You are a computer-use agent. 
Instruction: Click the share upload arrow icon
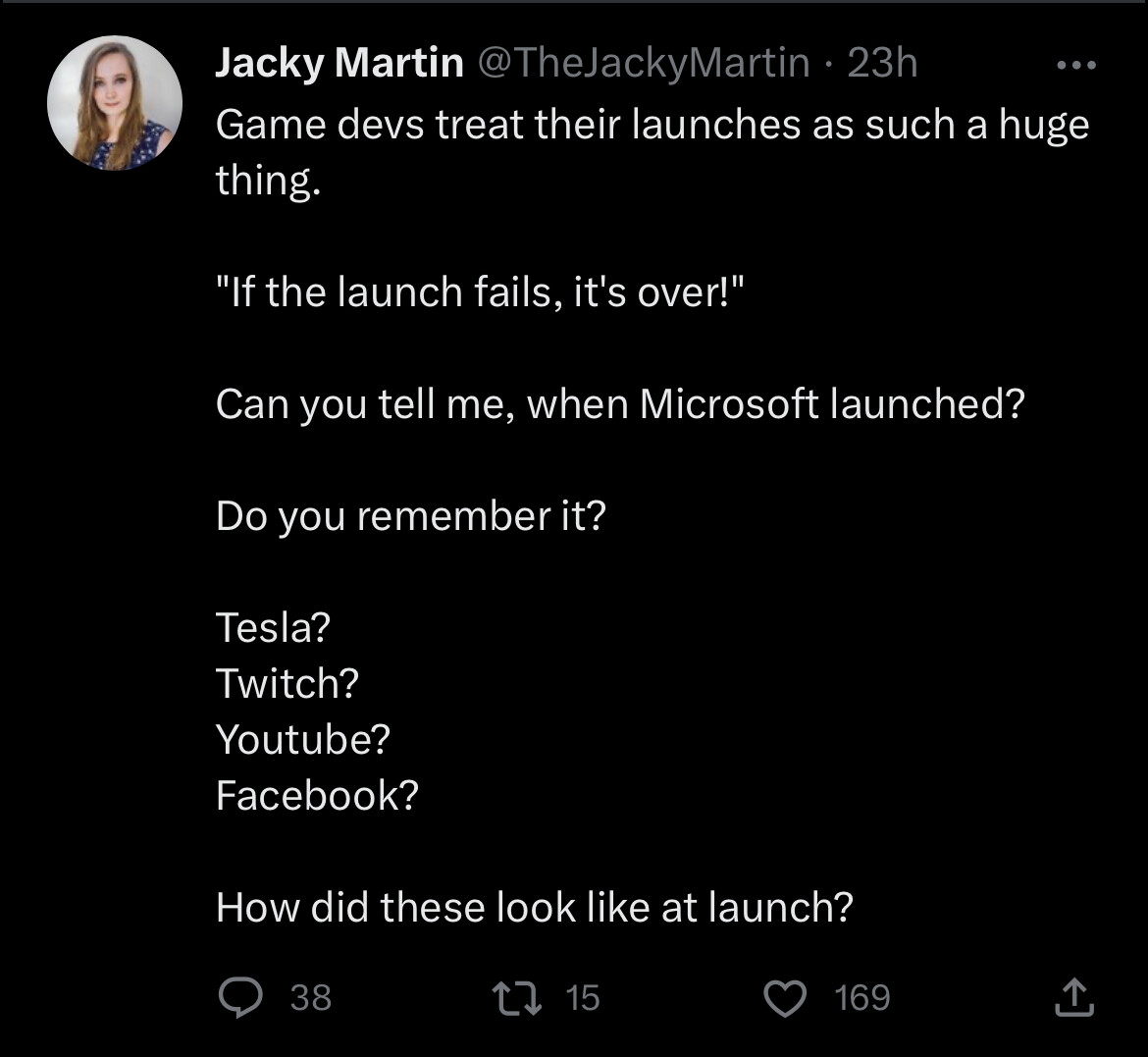click(1073, 997)
